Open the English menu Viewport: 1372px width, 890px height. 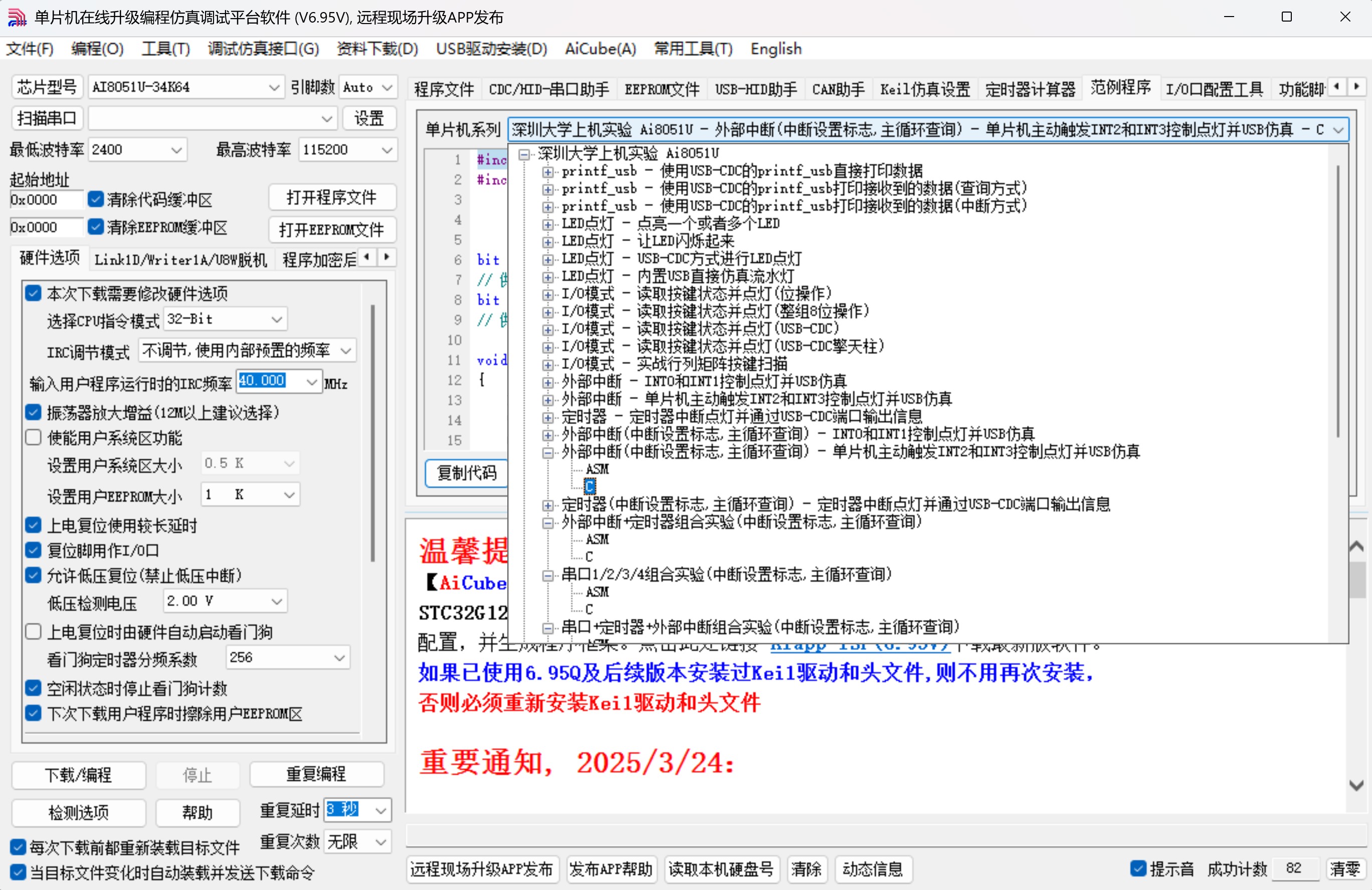(x=776, y=49)
